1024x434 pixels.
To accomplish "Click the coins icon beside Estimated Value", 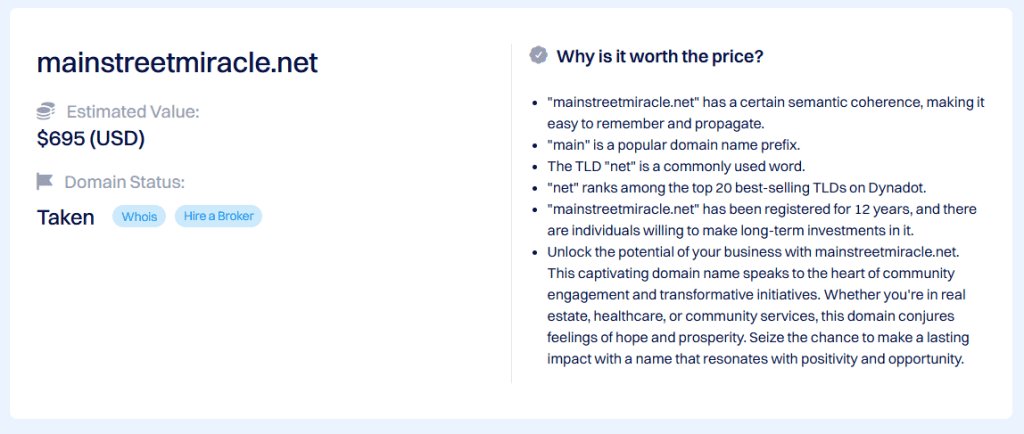I will (x=46, y=111).
